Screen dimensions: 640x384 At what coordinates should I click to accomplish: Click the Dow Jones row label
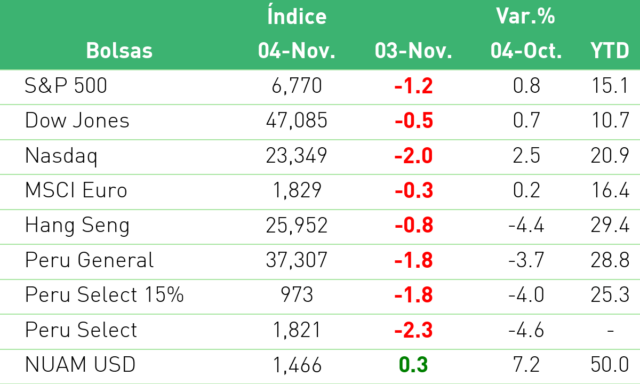[x=77, y=120]
